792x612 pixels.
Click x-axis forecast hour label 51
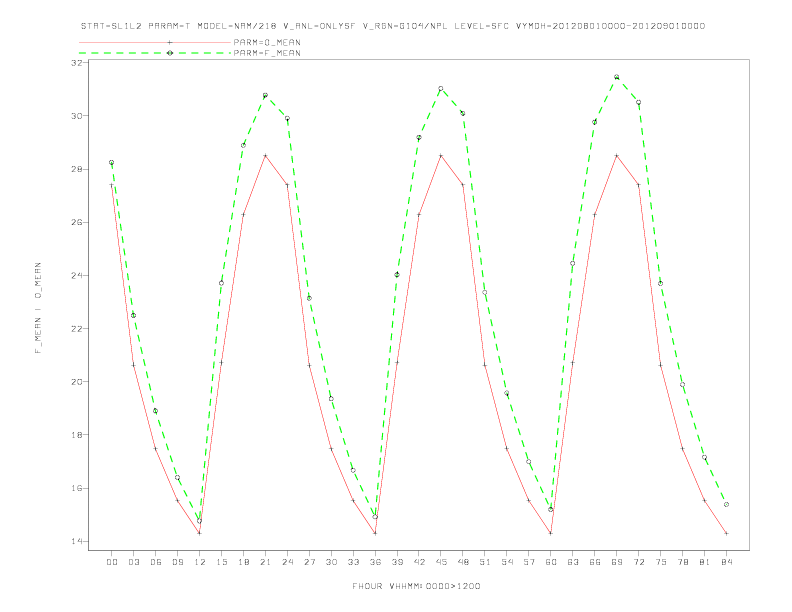coord(485,562)
